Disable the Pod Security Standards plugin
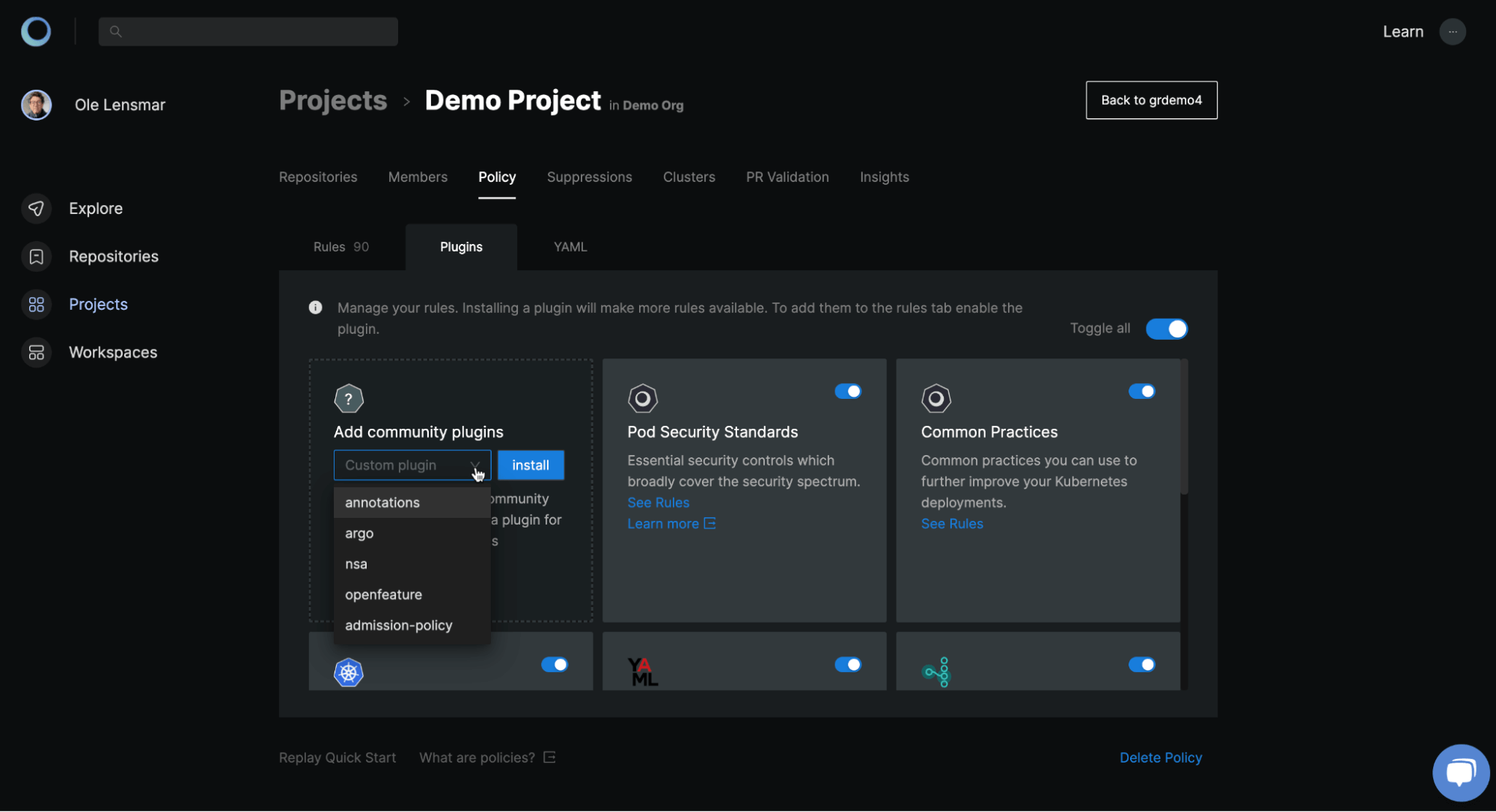The image size is (1496, 812). [847, 391]
